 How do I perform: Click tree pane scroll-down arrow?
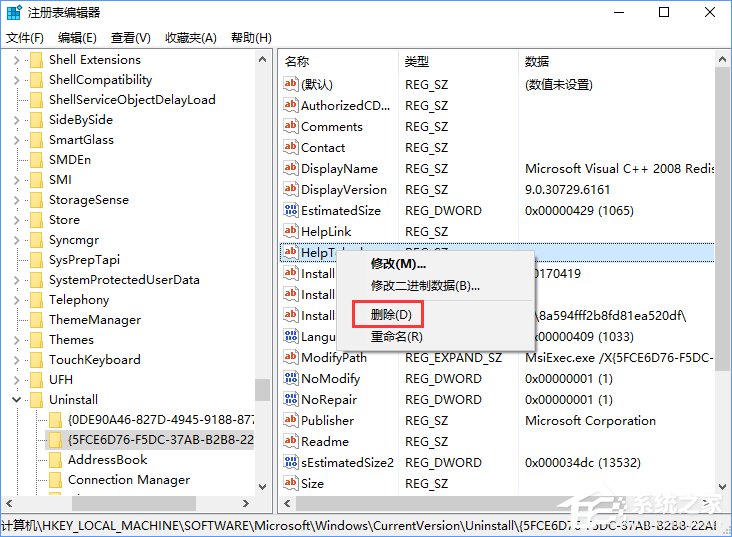262,487
